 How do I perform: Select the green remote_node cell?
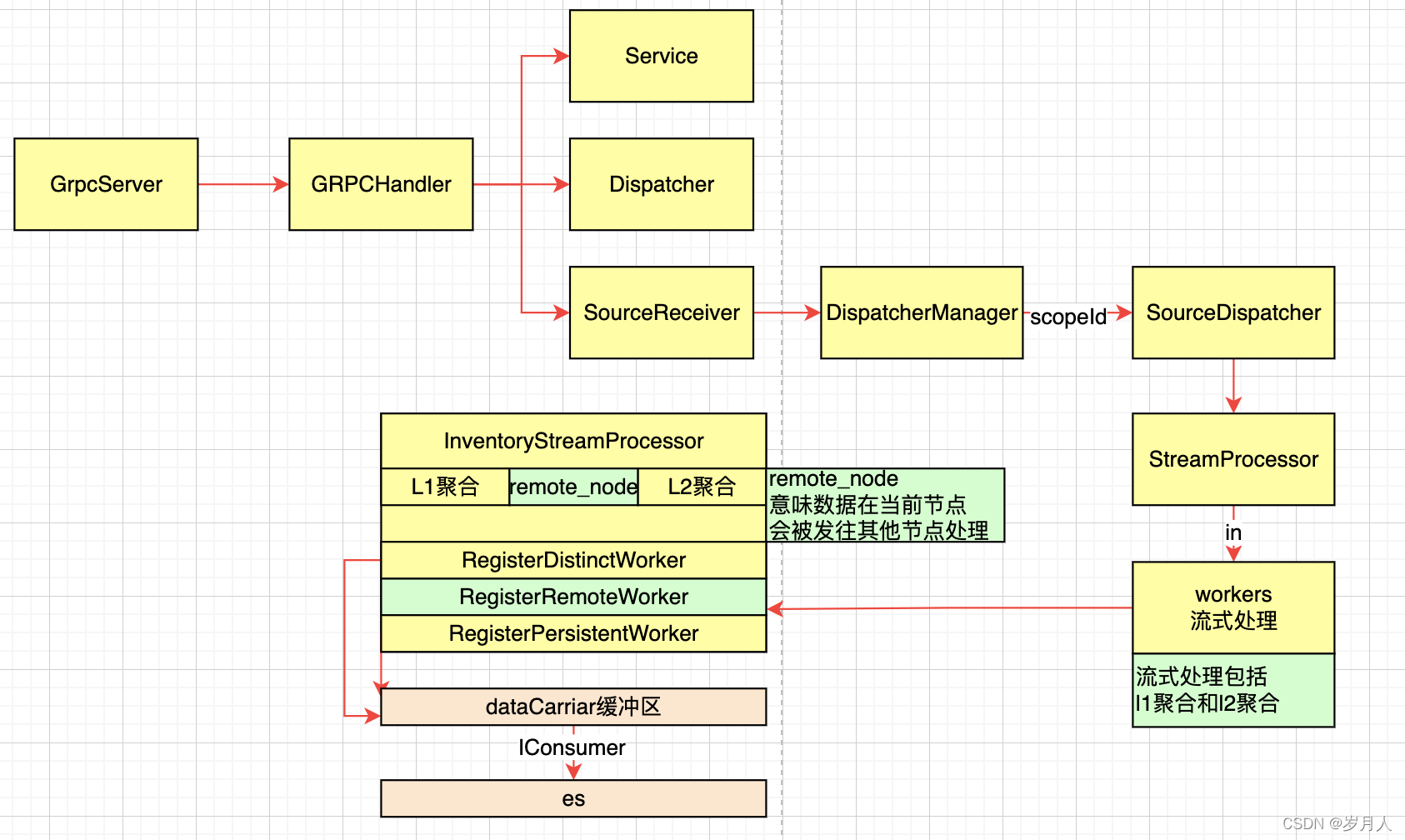click(x=573, y=487)
